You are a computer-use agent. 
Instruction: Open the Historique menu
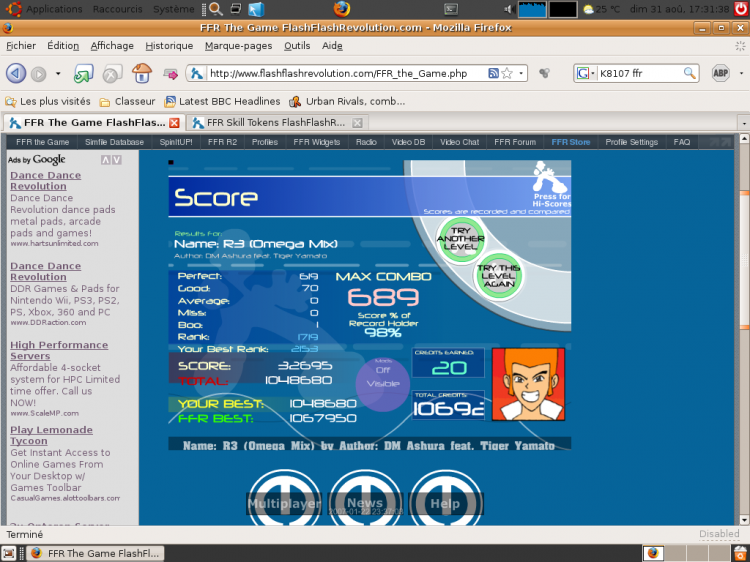[x=169, y=46]
